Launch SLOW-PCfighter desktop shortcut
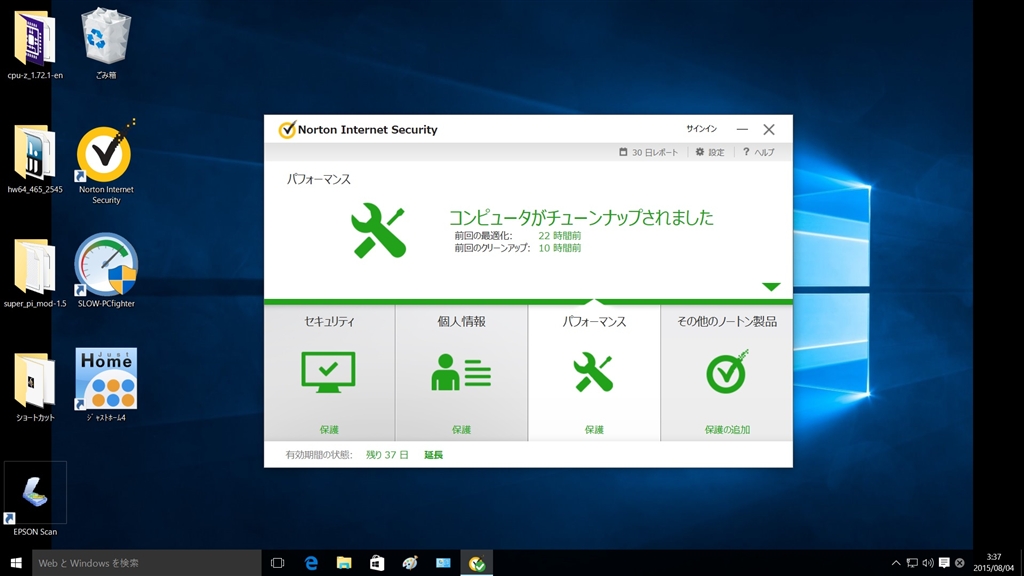 tap(106, 266)
